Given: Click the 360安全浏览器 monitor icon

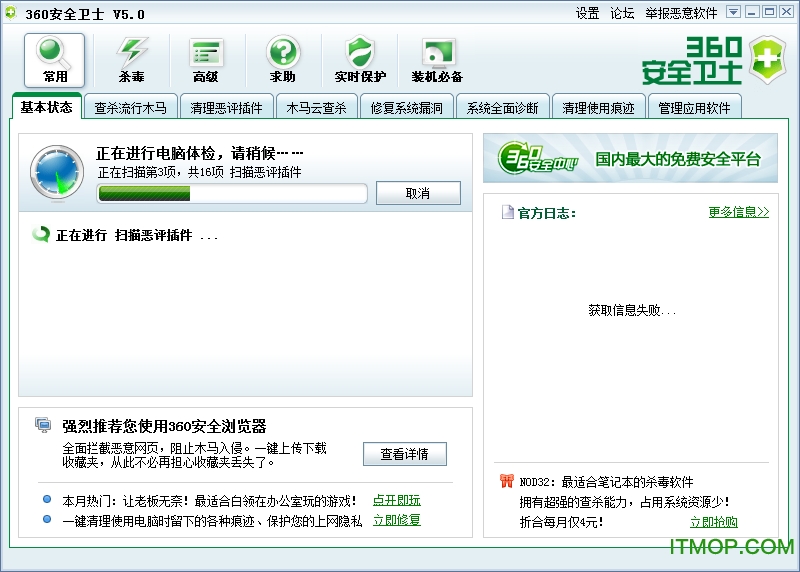Looking at the screenshot, I should [43, 425].
